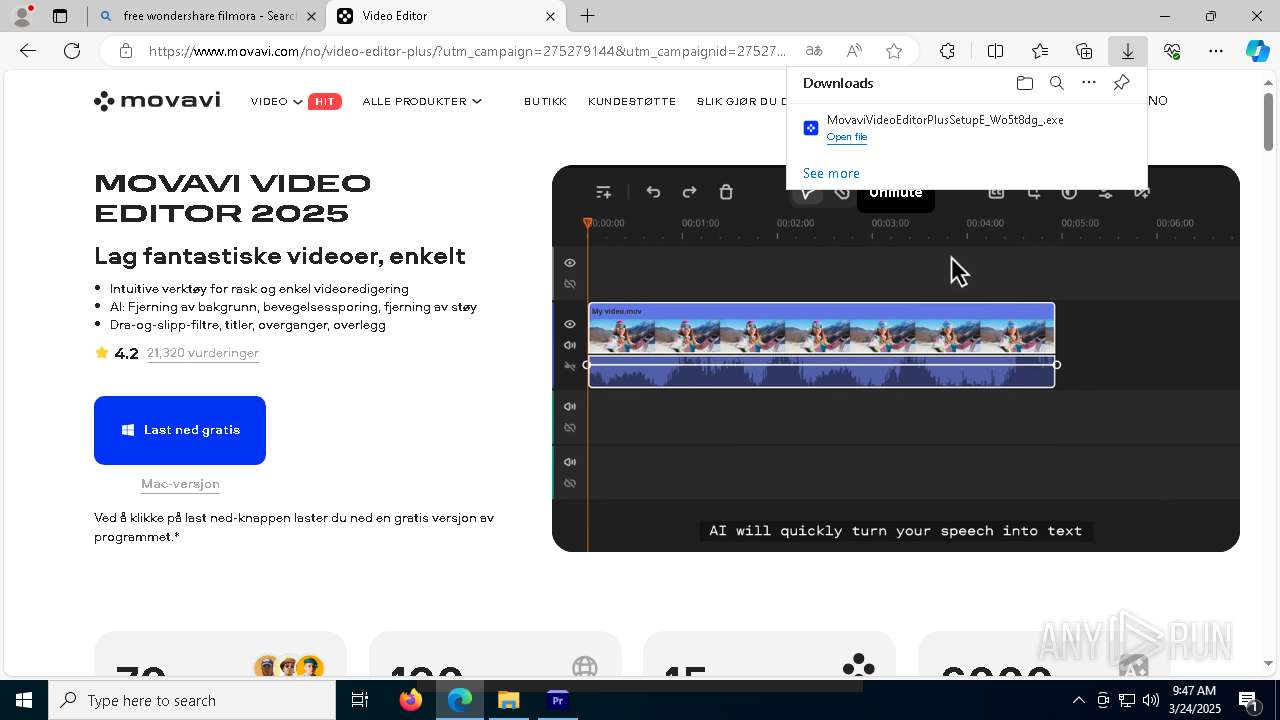Go back to previous page
This screenshot has width=1280, height=720.
(28, 51)
